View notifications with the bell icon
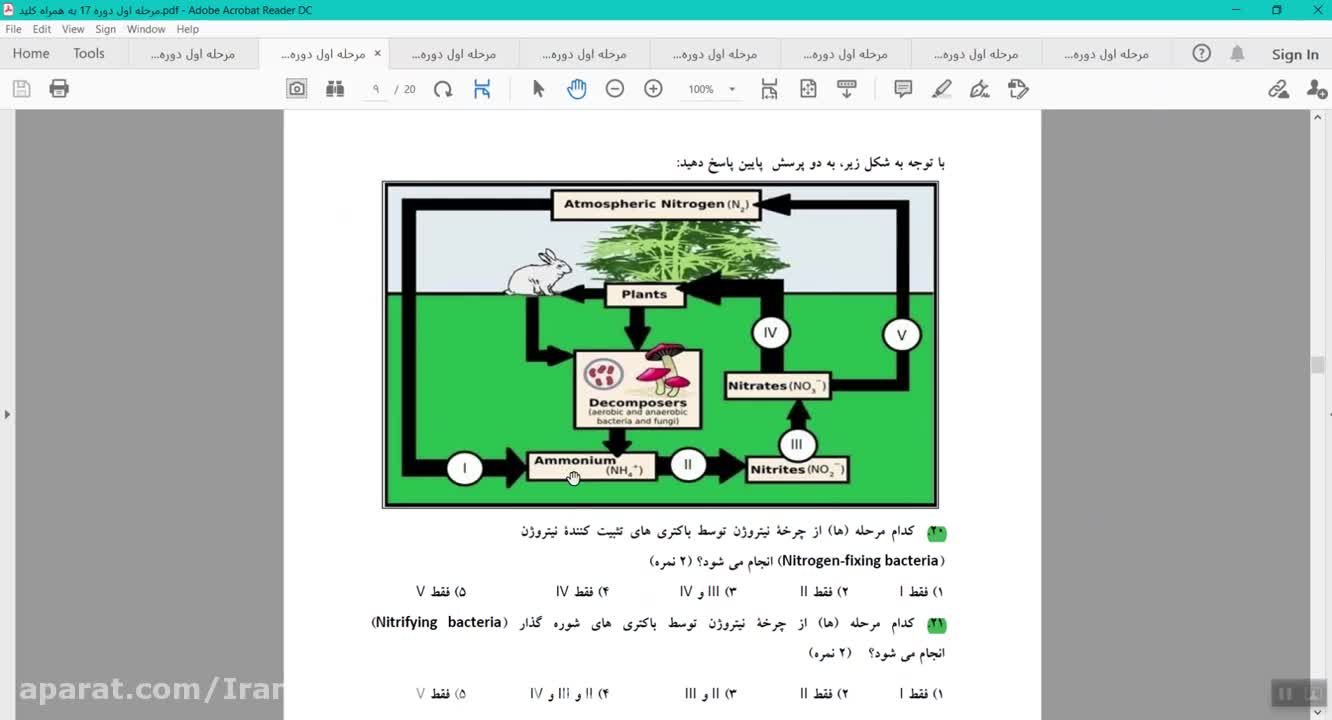Image resolution: width=1332 pixels, height=720 pixels. pos(1238,54)
